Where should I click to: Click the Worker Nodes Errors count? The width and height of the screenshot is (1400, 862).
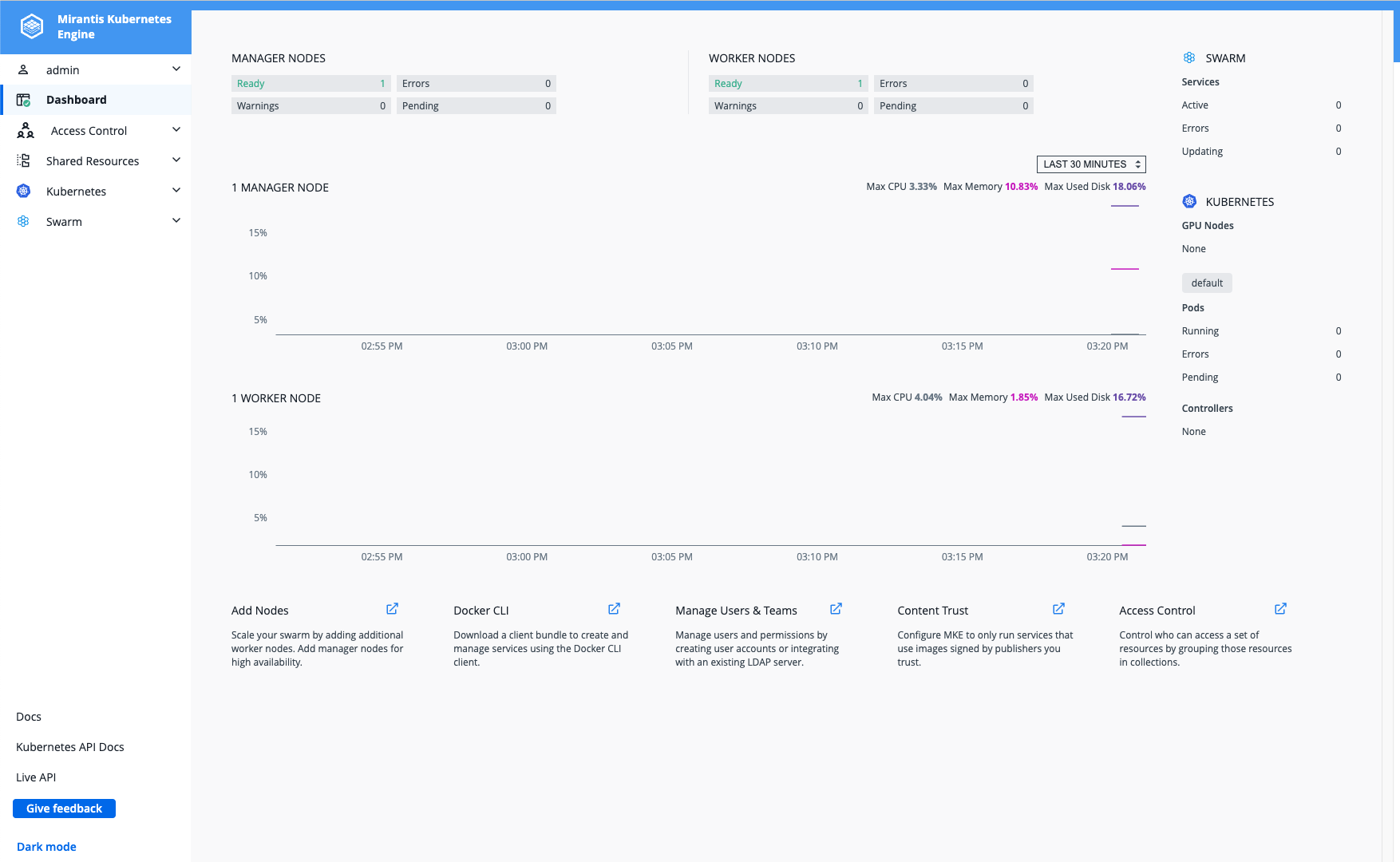[954, 84]
